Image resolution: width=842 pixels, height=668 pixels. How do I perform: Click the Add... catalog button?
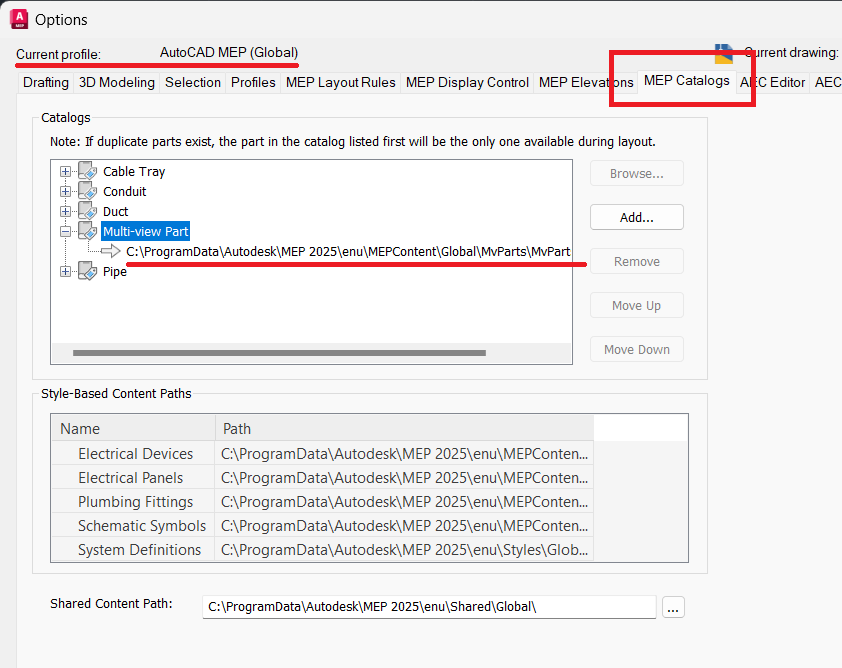[636, 217]
